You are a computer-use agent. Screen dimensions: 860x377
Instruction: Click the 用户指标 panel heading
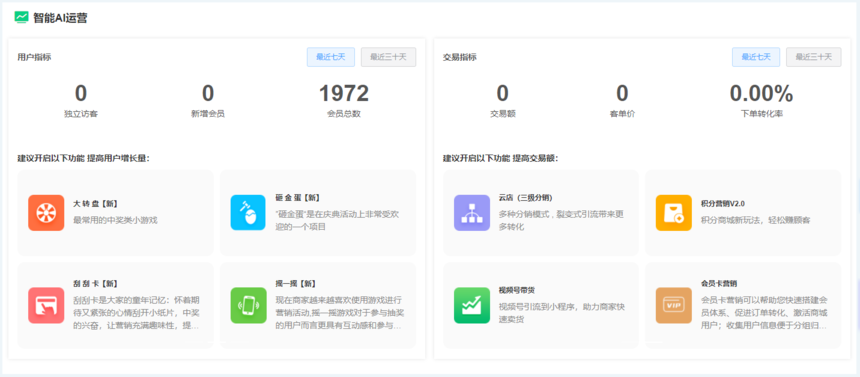(34, 57)
